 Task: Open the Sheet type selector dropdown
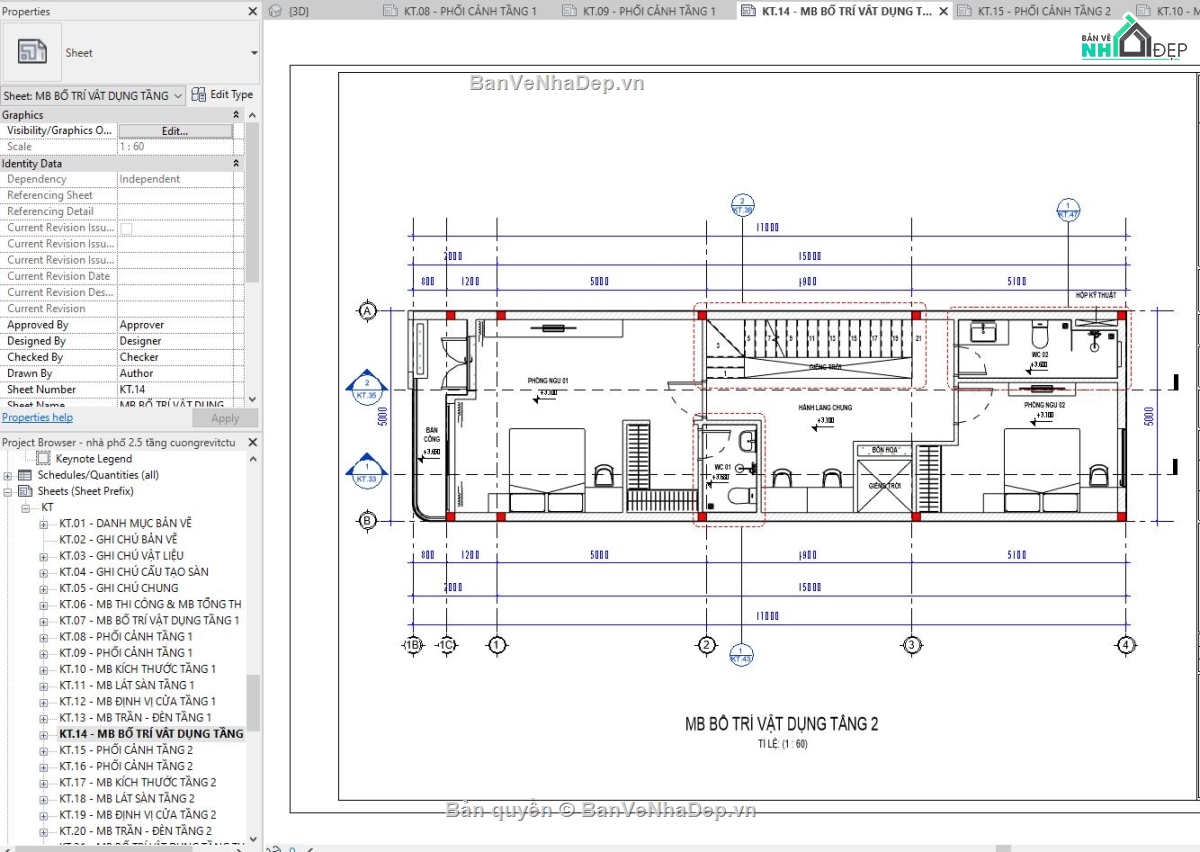point(254,53)
